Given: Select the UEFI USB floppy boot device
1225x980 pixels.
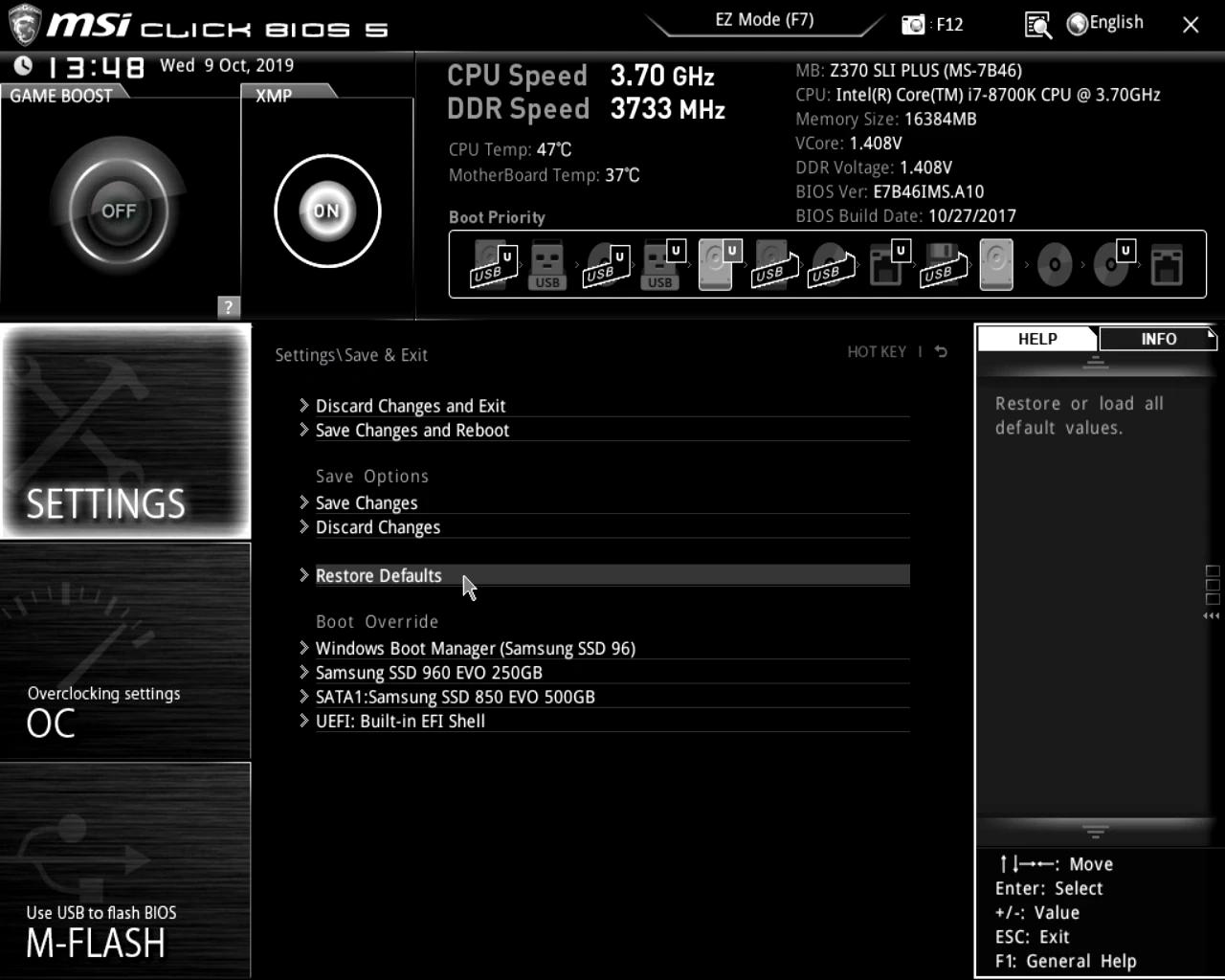Looking at the screenshot, I should (x=941, y=264).
